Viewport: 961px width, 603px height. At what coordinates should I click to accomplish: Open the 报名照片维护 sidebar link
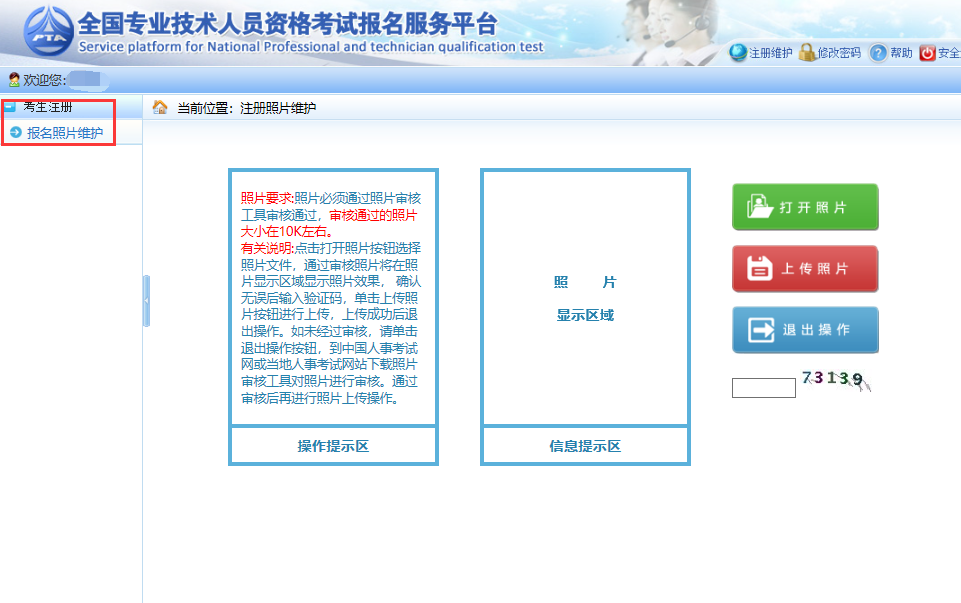point(64,132)
